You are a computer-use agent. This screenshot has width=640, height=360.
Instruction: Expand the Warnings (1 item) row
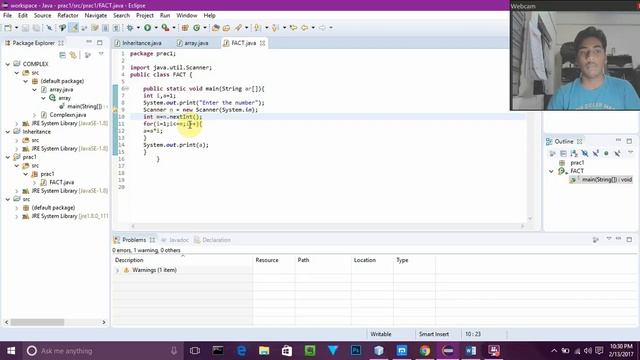[118, 270]
